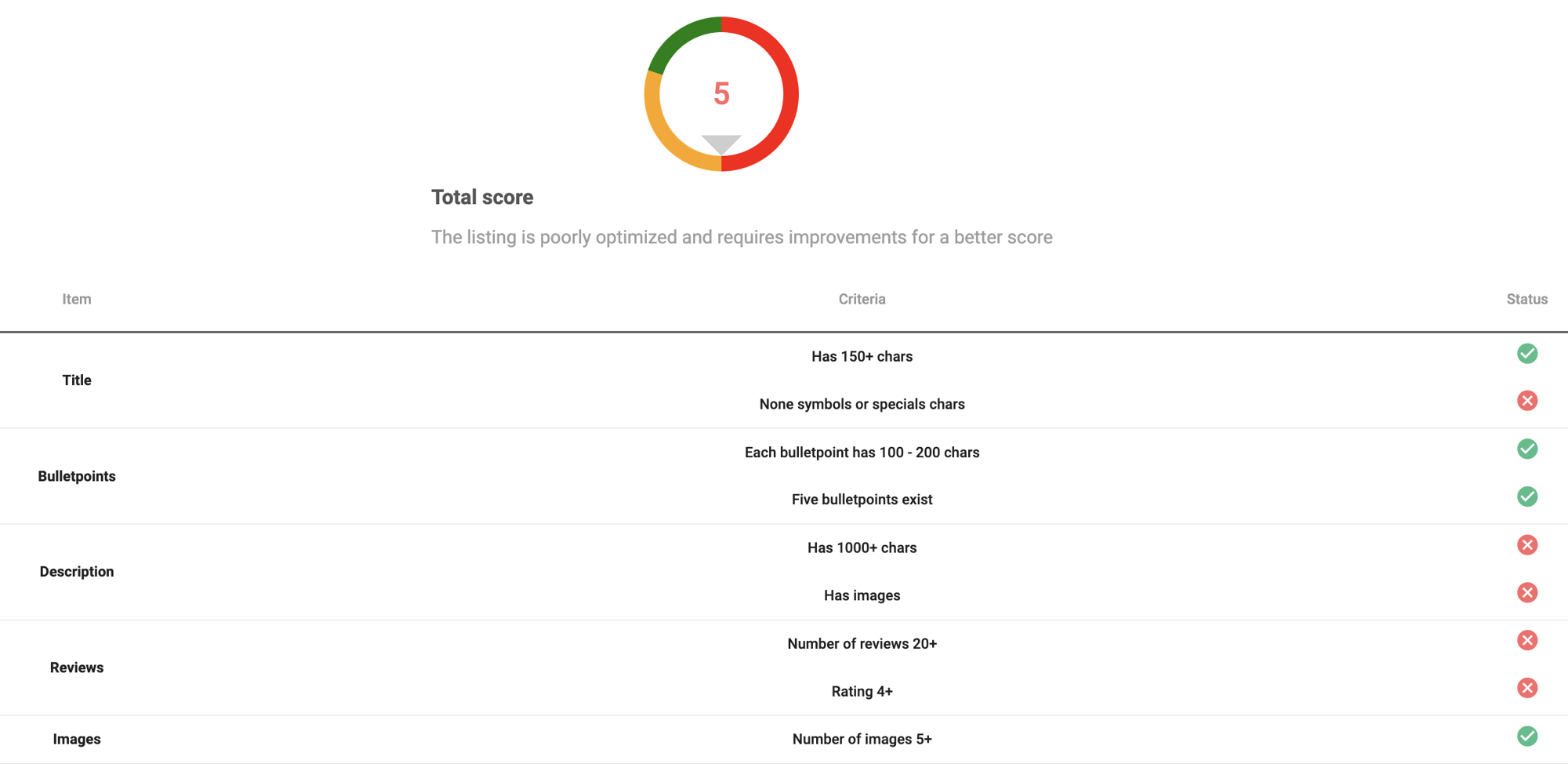The height and width of the screenshot is (764, 1568).
Task: Click red X for None symbols criteria
Action: click(1526, 401)
